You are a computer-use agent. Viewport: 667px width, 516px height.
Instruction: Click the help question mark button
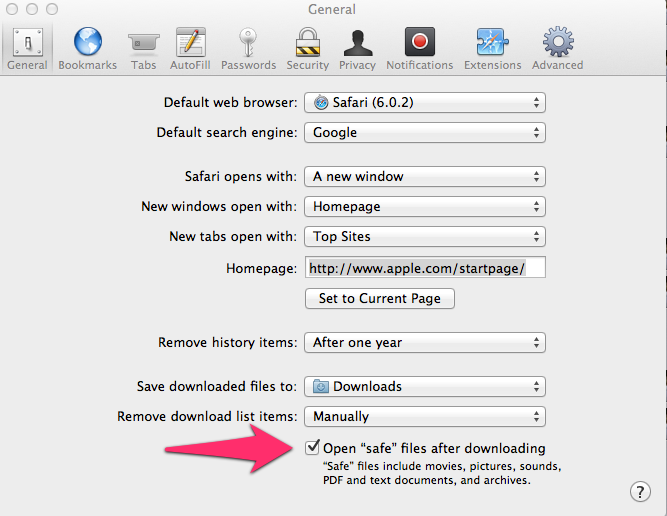point(640,492)
